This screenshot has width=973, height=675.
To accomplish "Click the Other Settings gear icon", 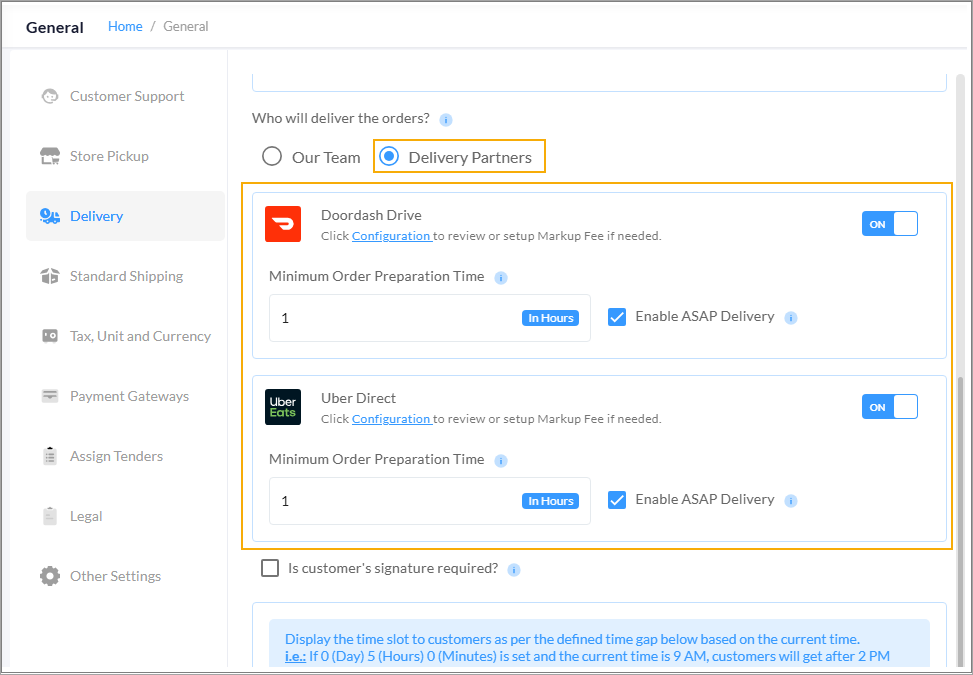I will pyautogui.click(x=49, y=576).
